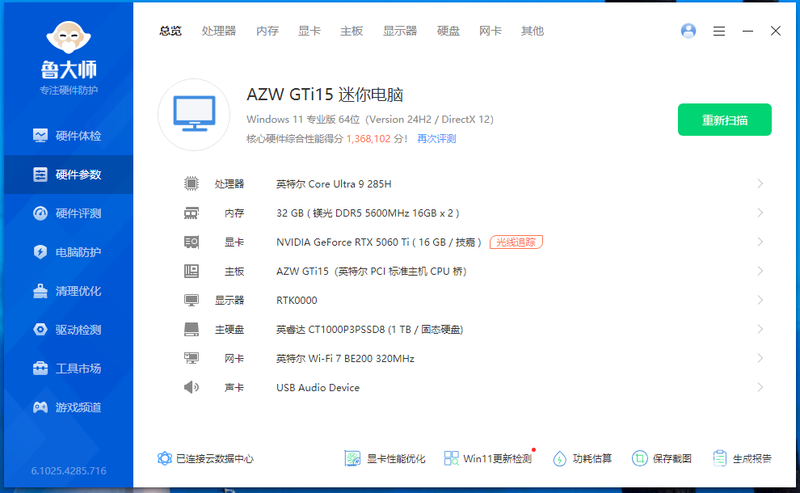
Task: Switch to the 显卡 tab
Action: (x=309, y=31)
